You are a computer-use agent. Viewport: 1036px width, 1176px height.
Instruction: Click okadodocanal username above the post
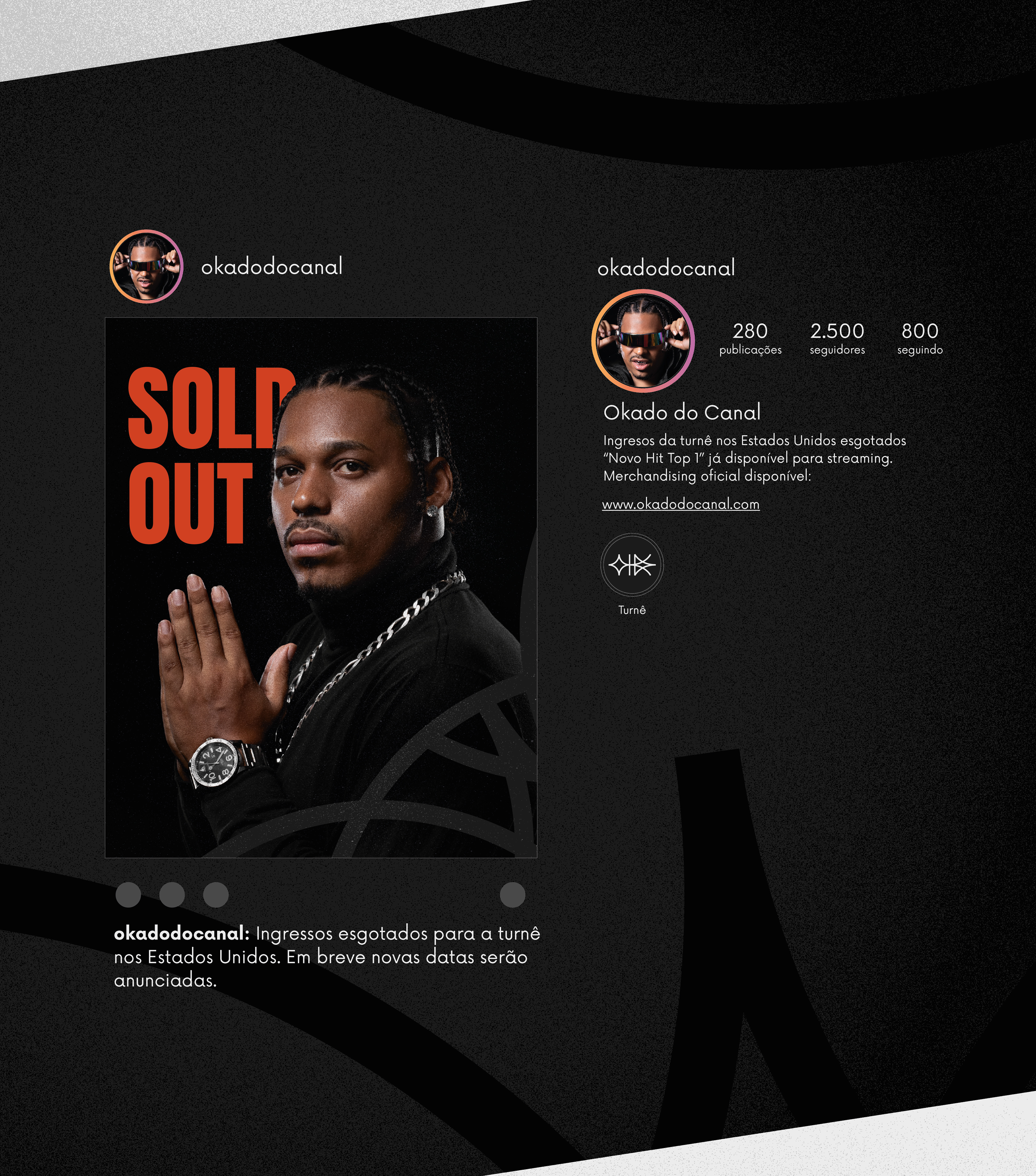[x=271, y=267]
